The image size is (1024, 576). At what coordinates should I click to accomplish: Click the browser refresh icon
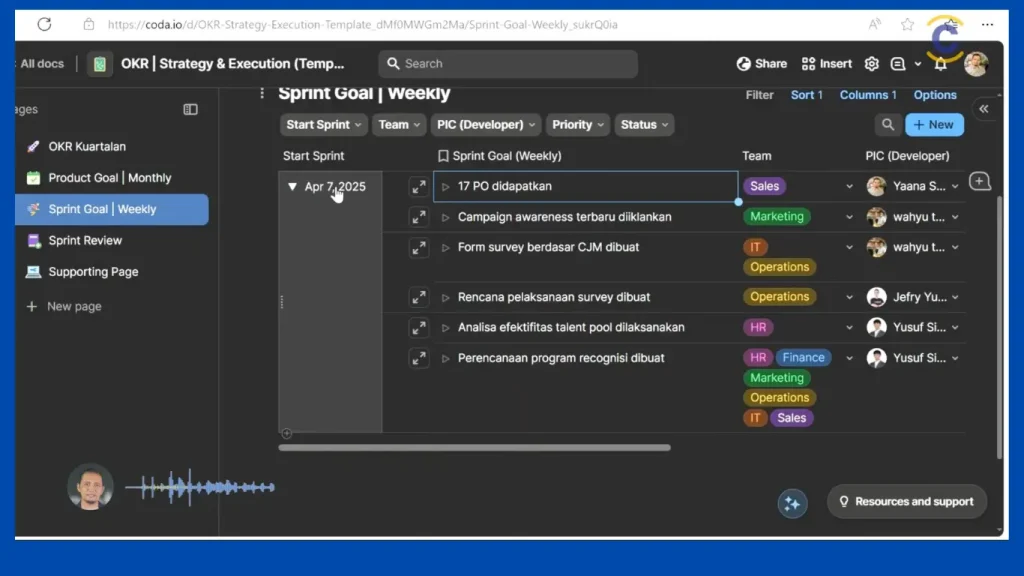(x=44, y=24)
